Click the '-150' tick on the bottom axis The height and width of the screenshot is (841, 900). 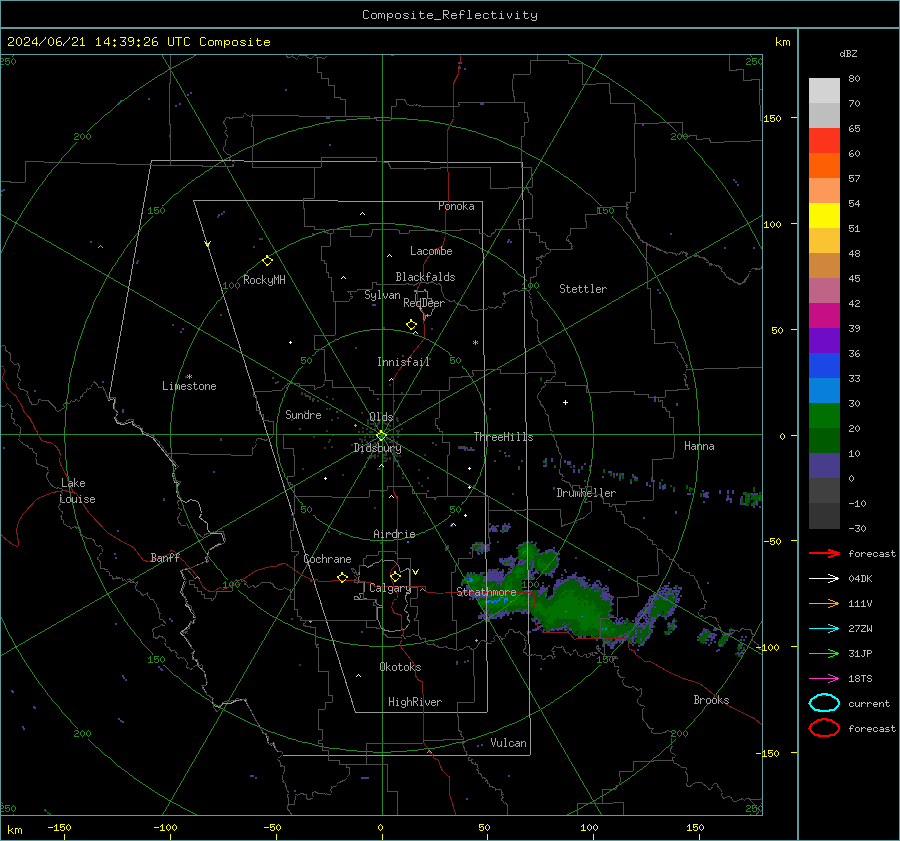[x=60, y=828]
